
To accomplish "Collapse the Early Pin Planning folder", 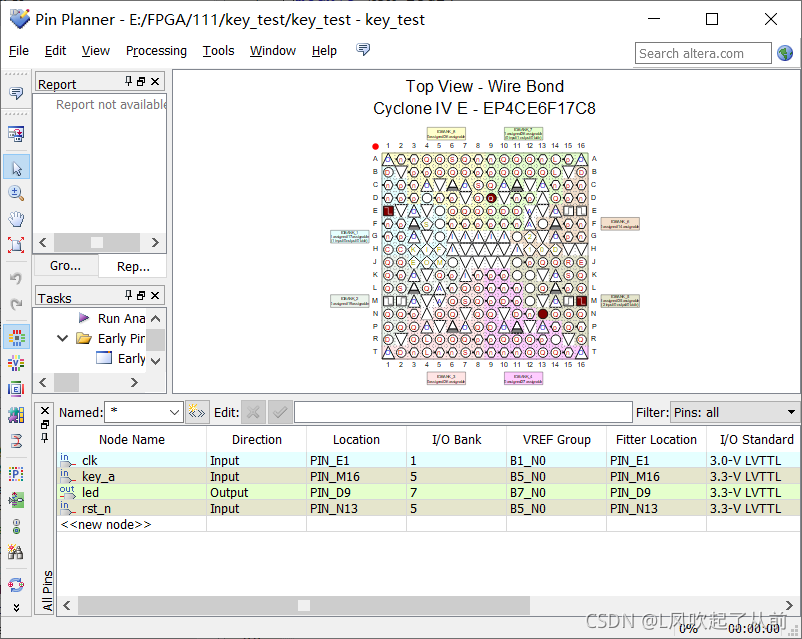I will tap(62, 338).
